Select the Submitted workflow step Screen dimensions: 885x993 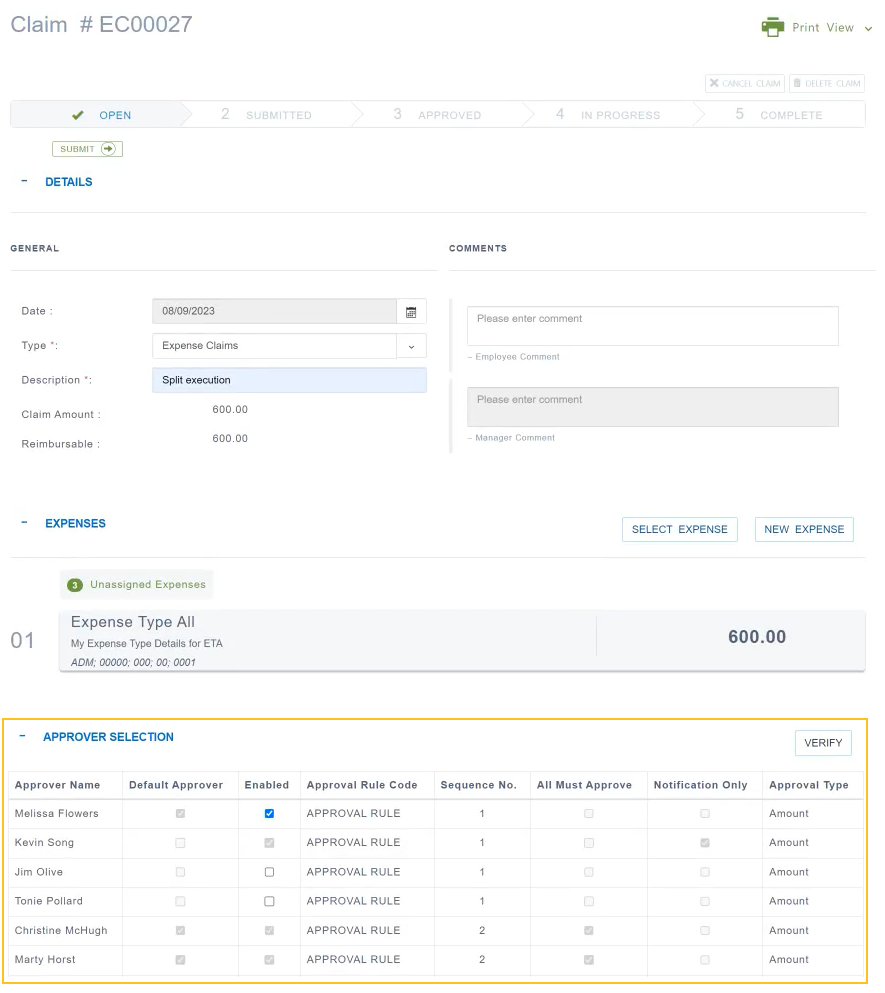coord(266,115)
